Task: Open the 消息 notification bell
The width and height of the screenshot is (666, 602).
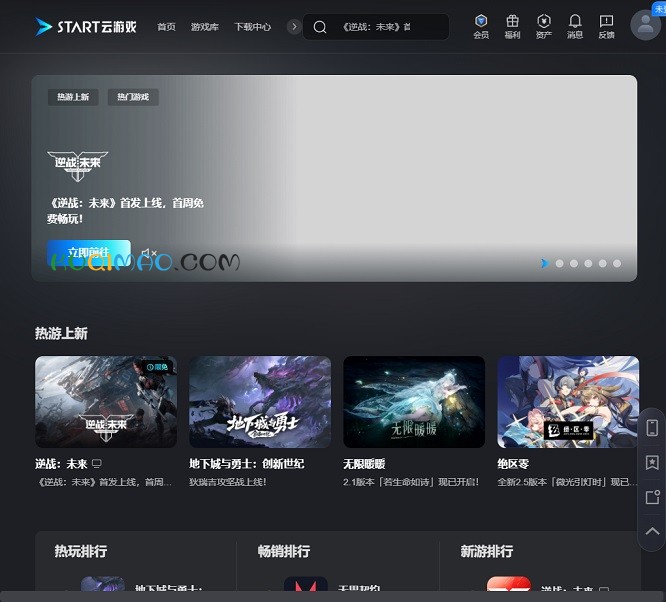Action: click(x=575, y=26)
